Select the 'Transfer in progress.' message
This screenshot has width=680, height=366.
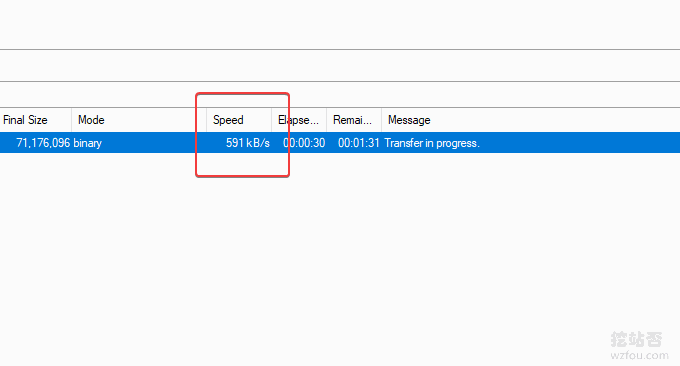tap(432, 143)
